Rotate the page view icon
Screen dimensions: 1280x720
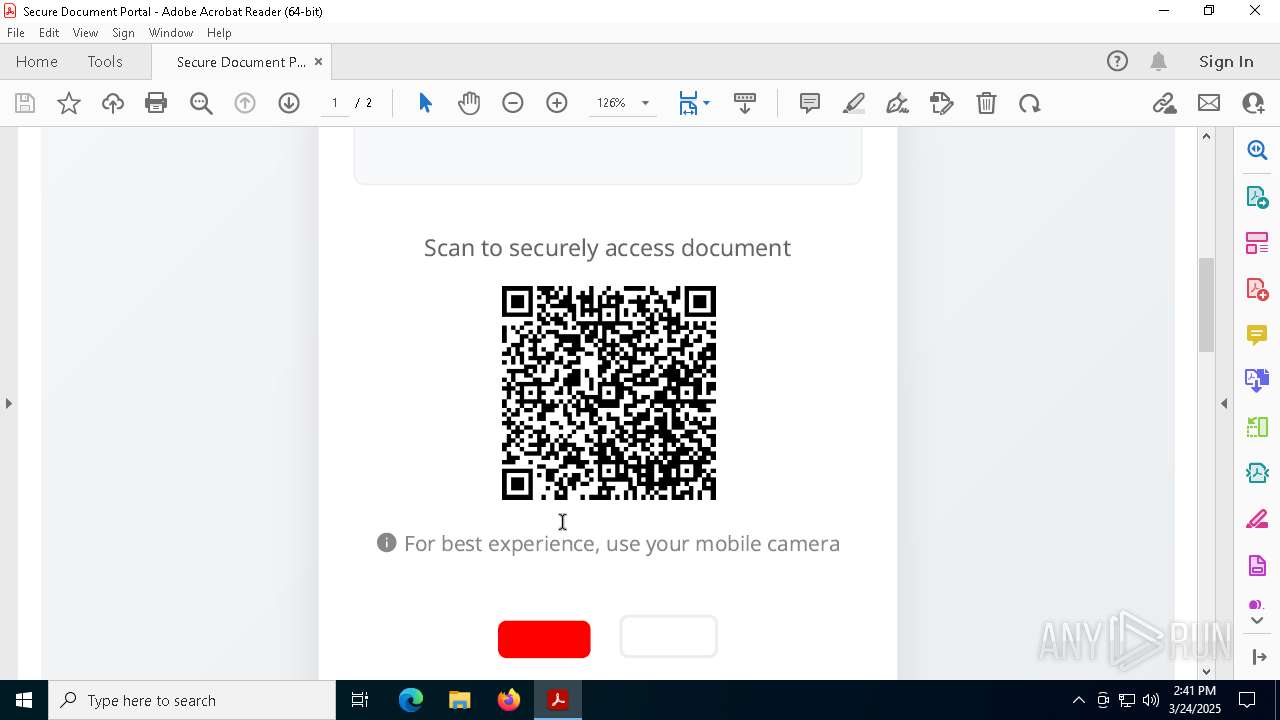point(1030,103)
